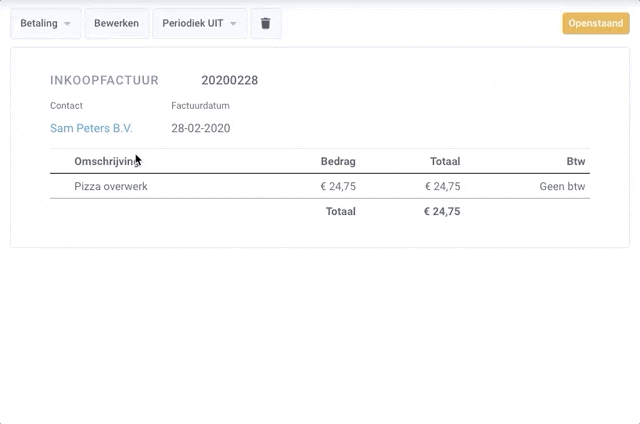Click the Geen btw cell
This screenshot has width=640, height=424.
(562, 186)
